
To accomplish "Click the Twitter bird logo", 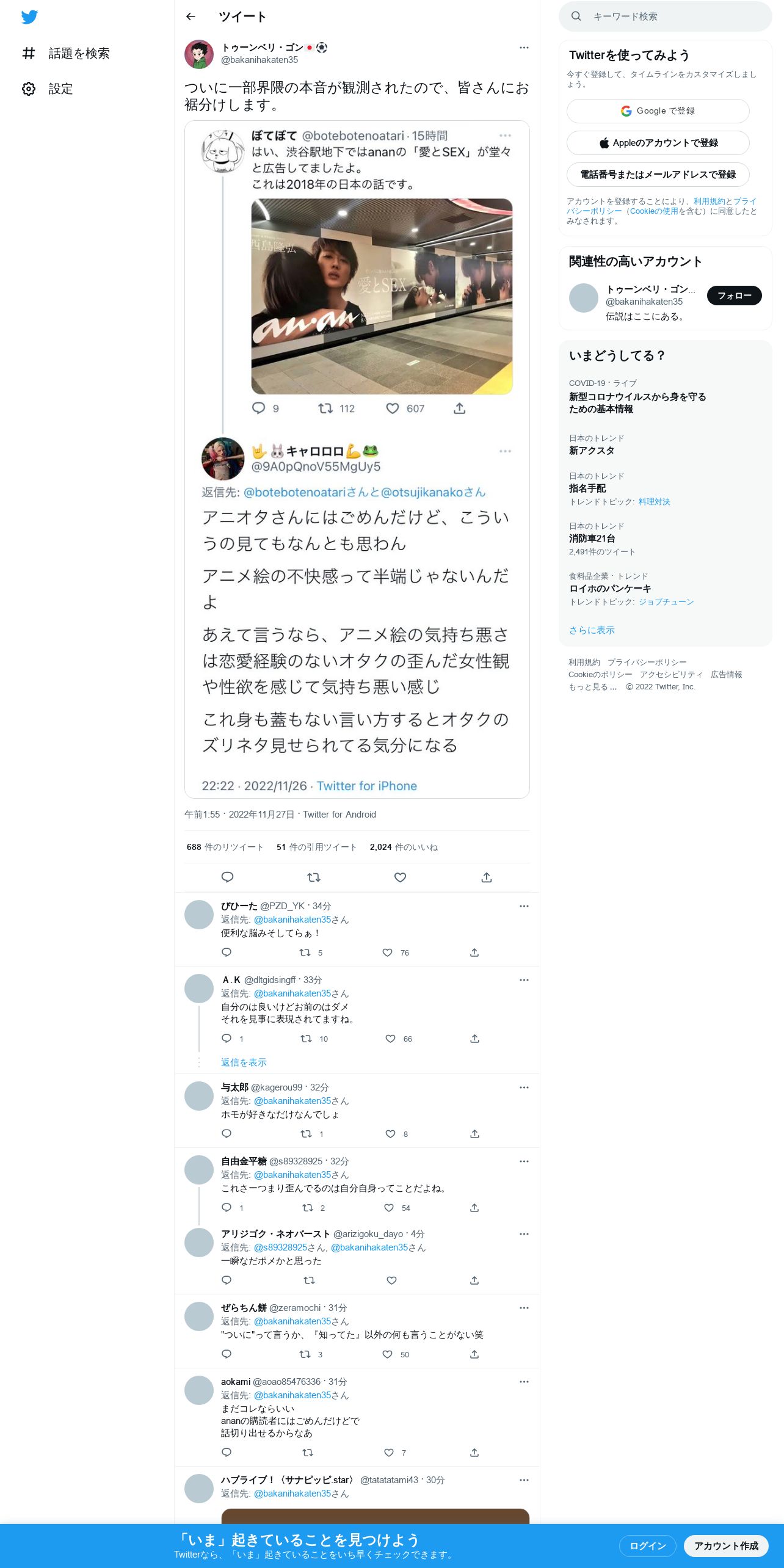I will 29,17.
